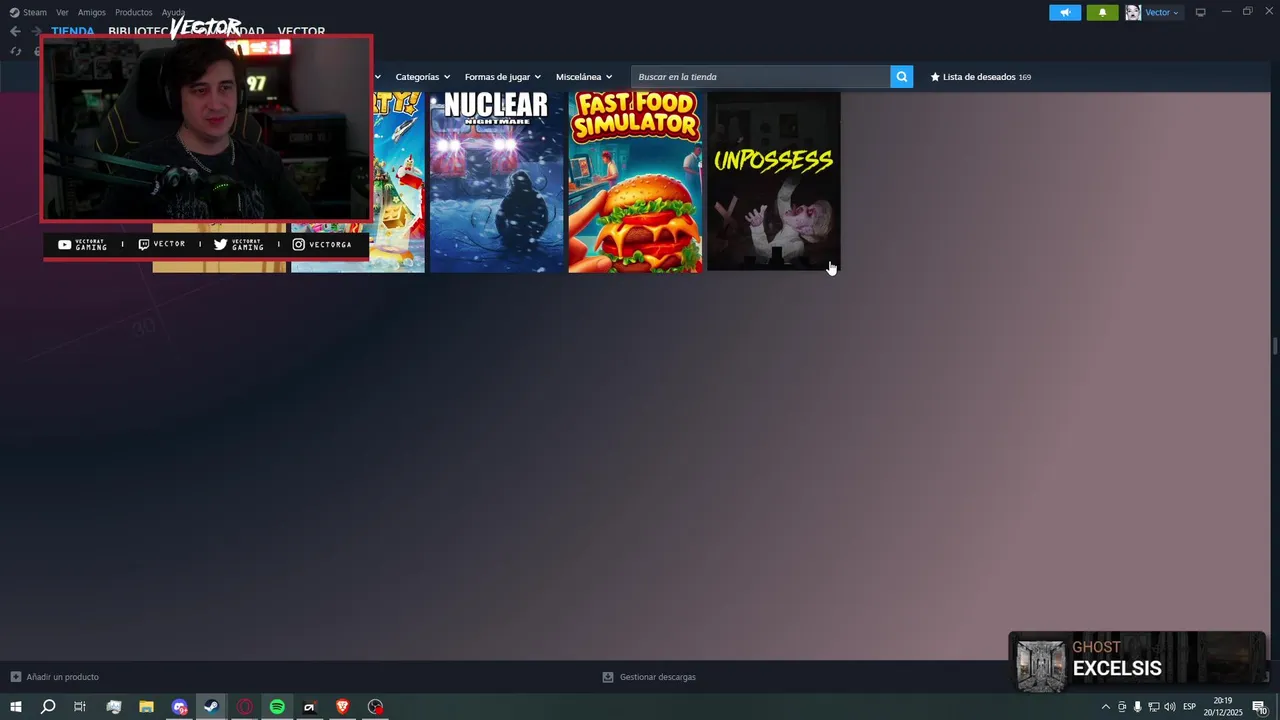Open the Amigos menu
This screenshot has width=1280, height=720.
[91, 12]
